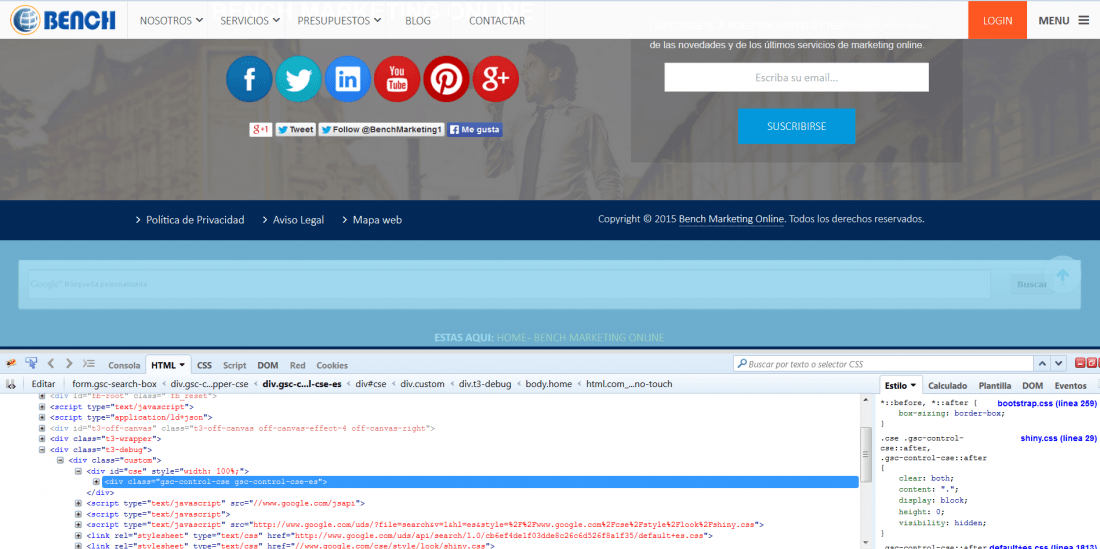Click the HOME breadcrumb link
1100x549 pixels.
coord(510,337)
